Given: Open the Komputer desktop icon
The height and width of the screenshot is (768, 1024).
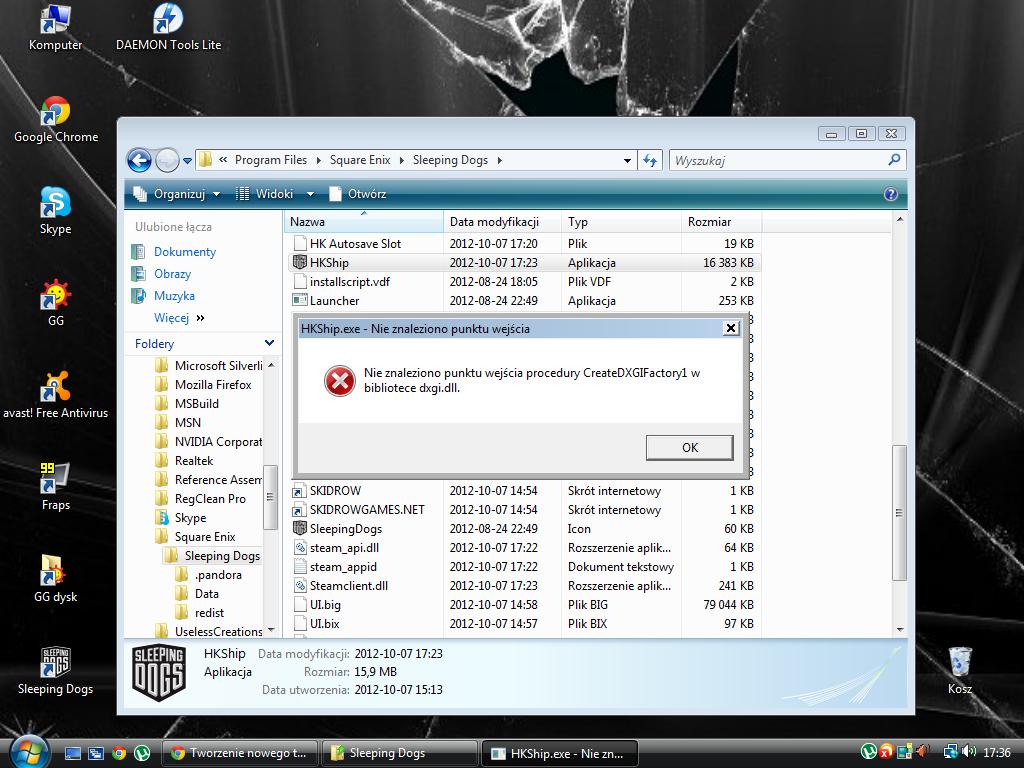Looking at the screenshot, I should tap(56, 27).
